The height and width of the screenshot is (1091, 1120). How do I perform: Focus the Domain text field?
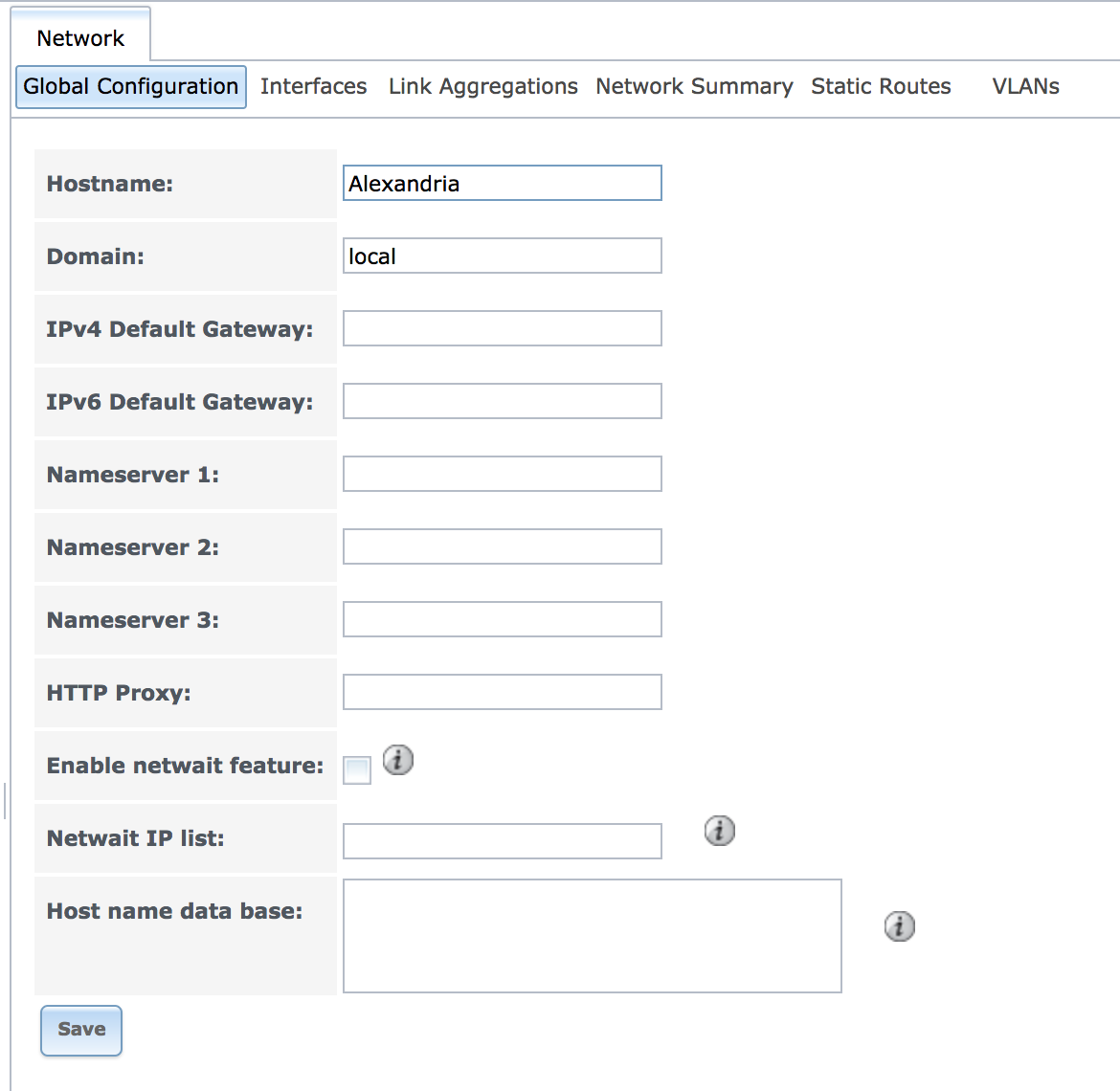502,256
